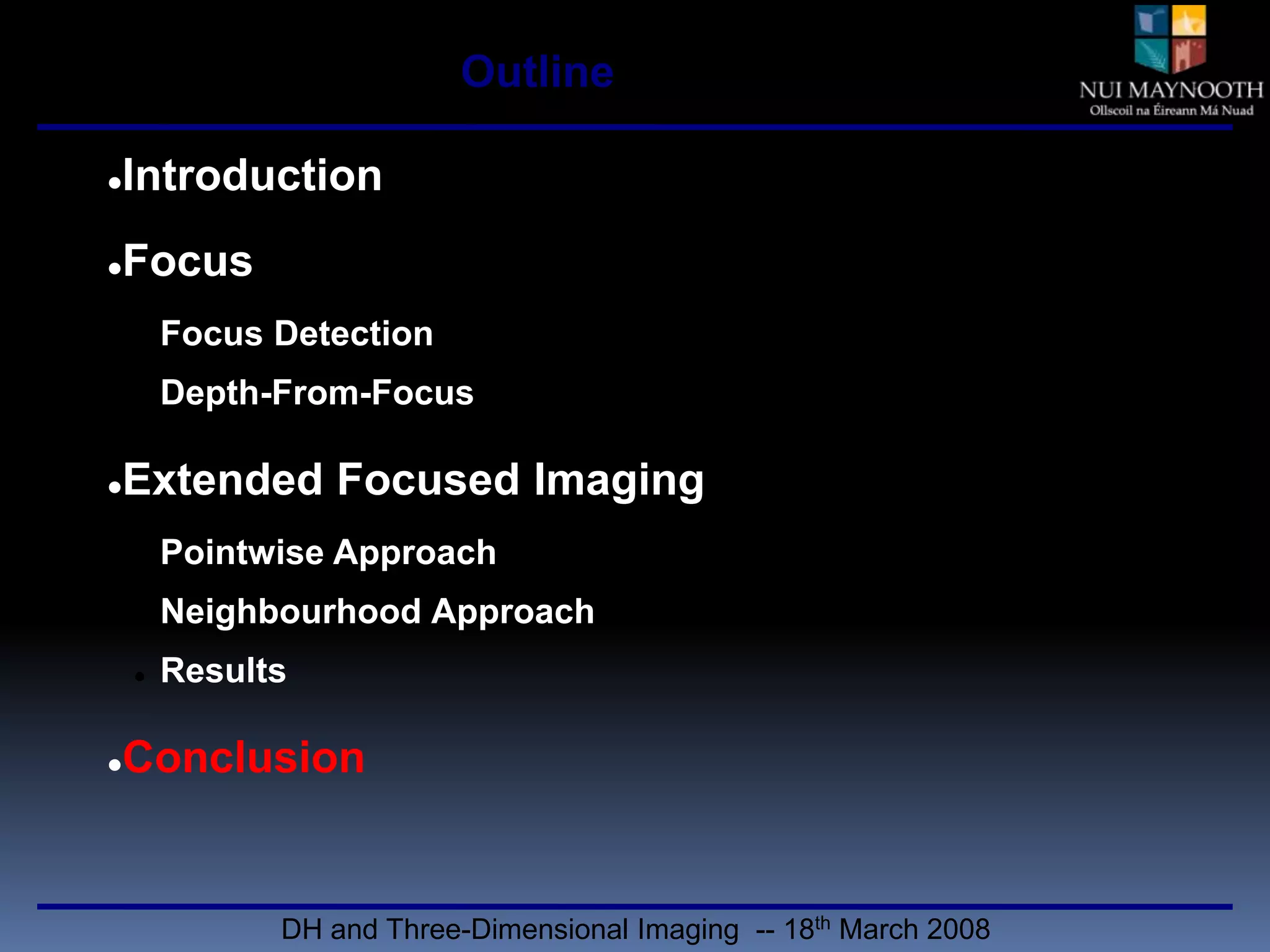This screenshot has height=952, width=1270.
Task: Click the Focus heading
Action: click(x=188, y=261)
